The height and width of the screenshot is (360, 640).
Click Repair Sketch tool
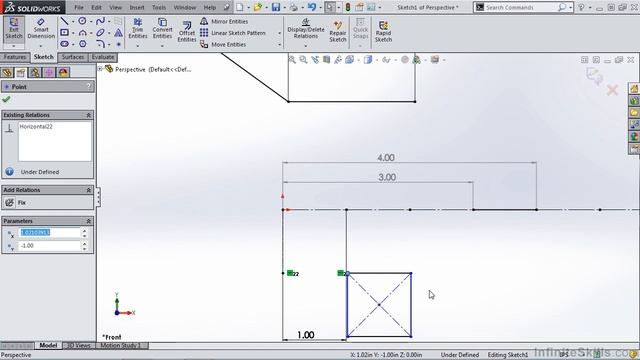pyautogui.click(x=338, y=32)
